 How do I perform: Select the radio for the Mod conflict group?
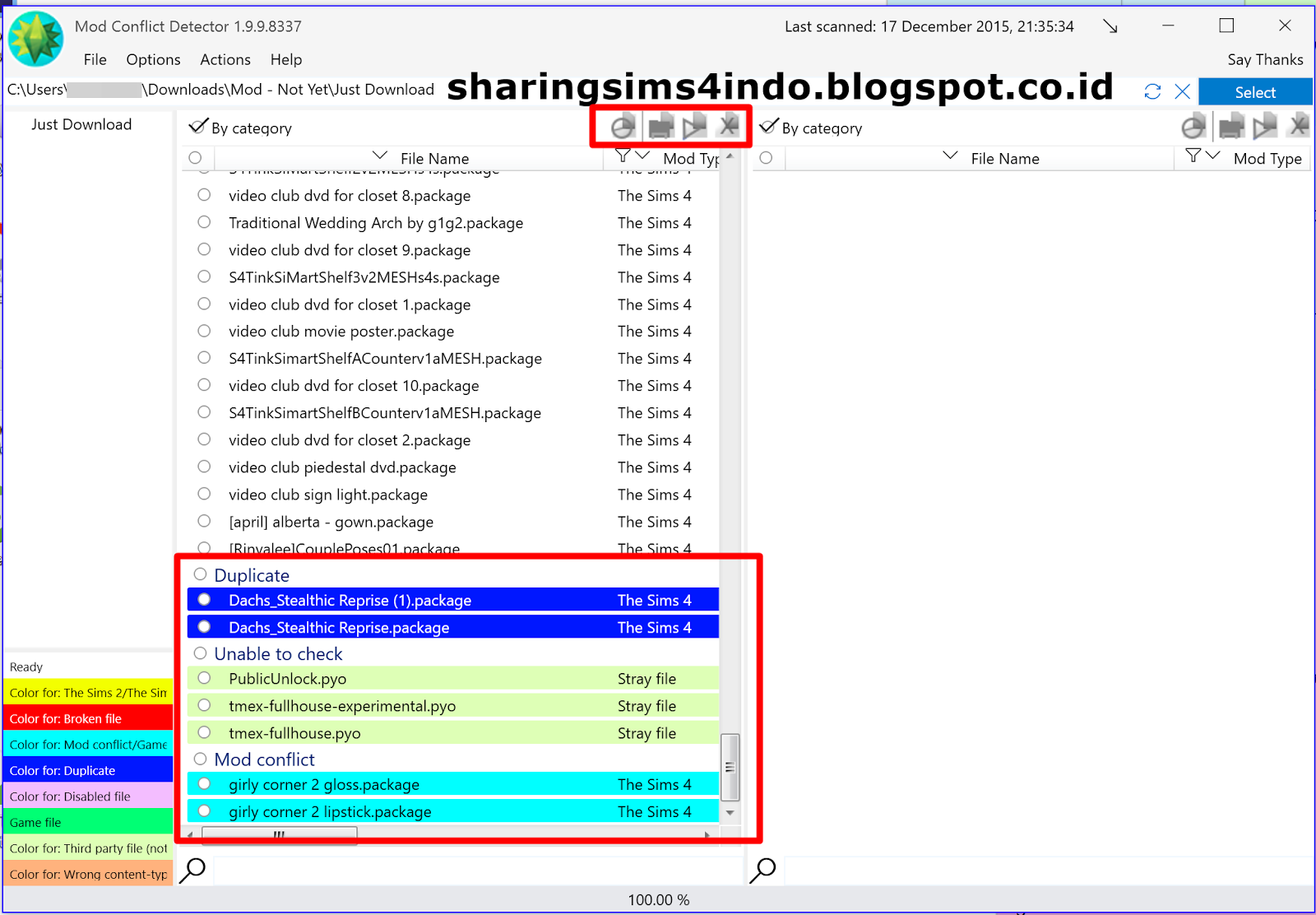pyautogui.click(x=200, y=759)
